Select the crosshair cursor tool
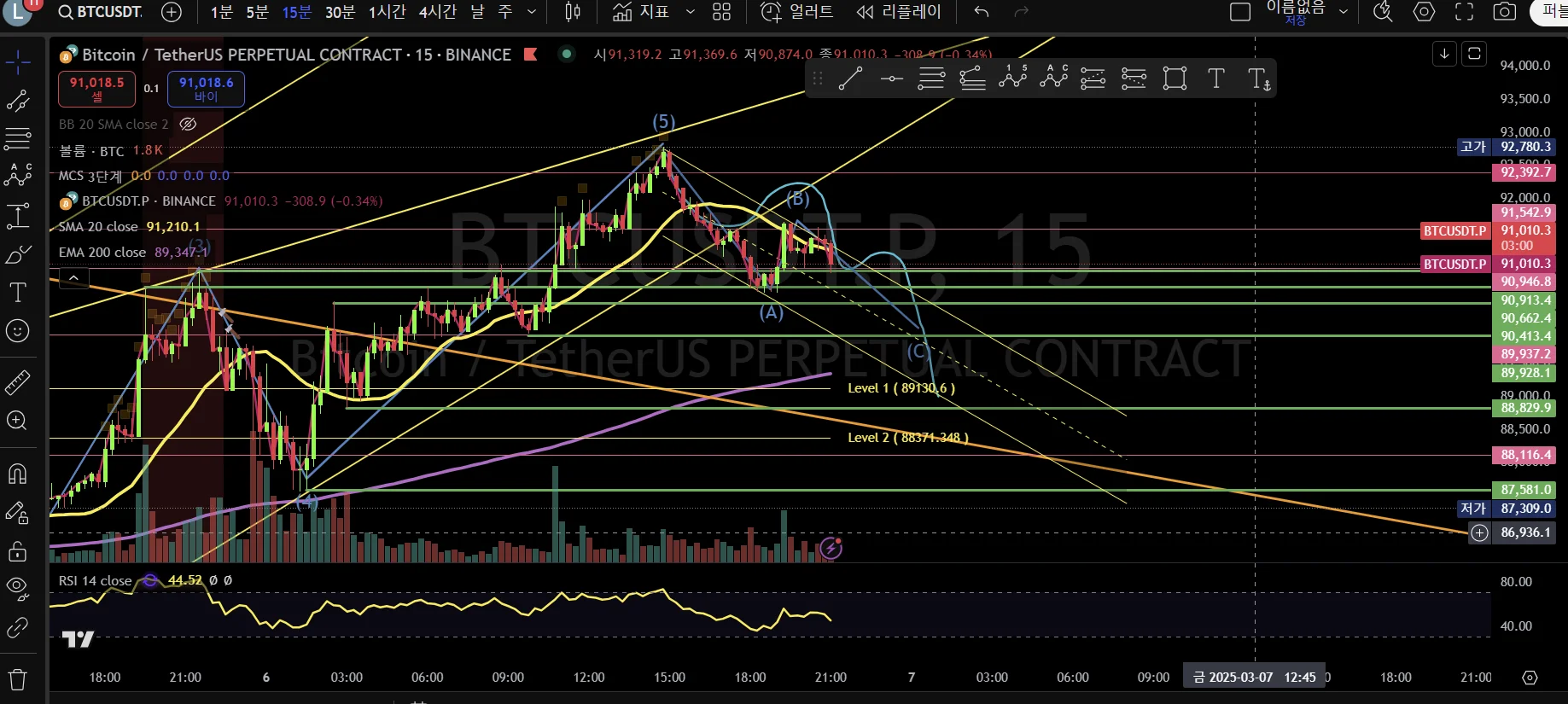 [18, 62]
